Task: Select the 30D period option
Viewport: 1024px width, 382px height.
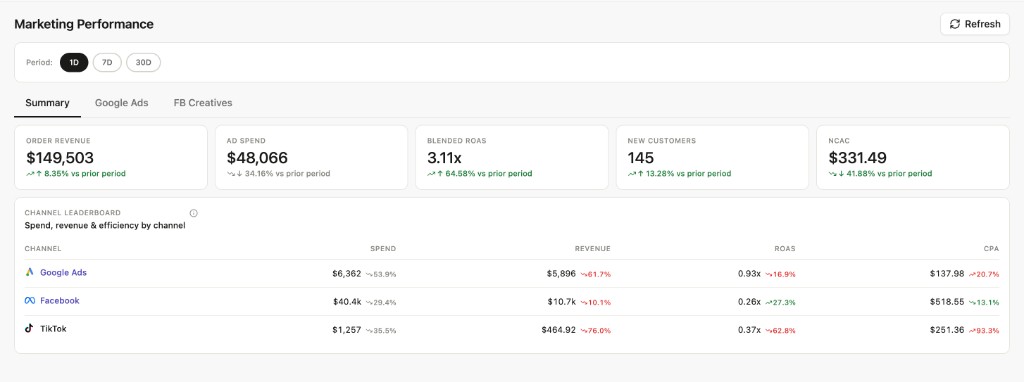Action: pyautogui.click(x=143, y=63)
